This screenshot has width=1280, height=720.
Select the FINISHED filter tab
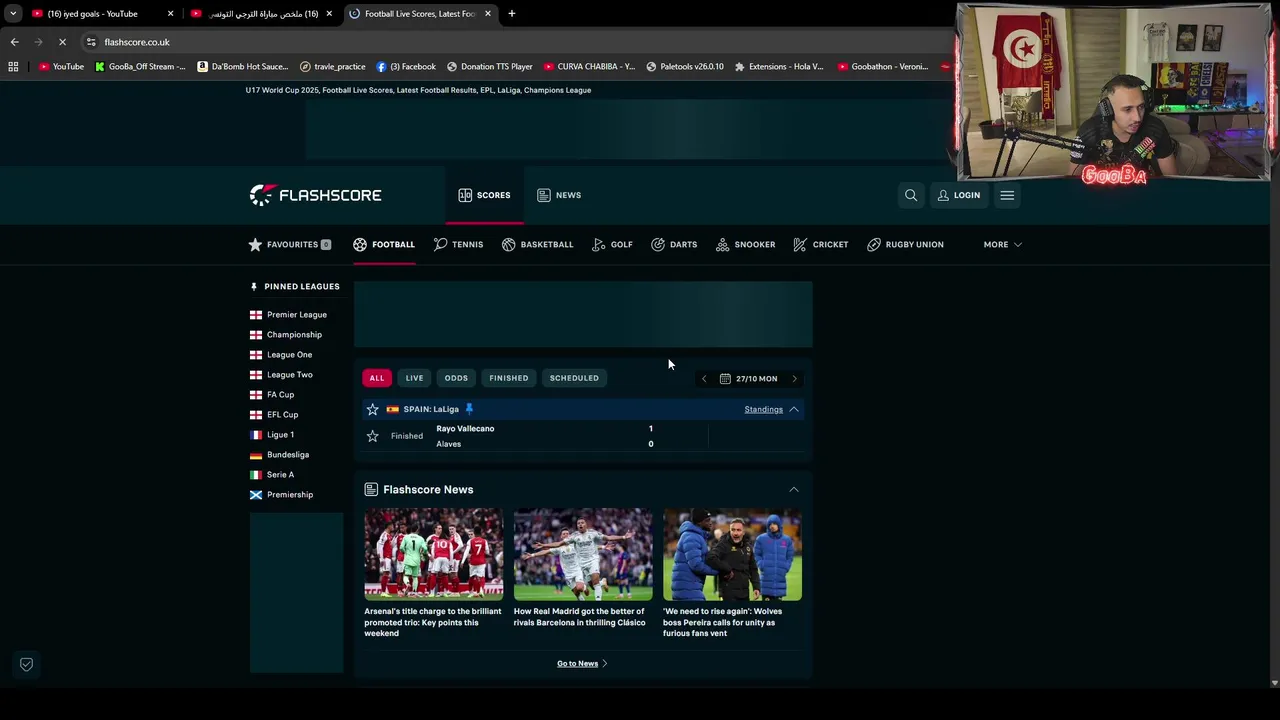pos(509,378)
